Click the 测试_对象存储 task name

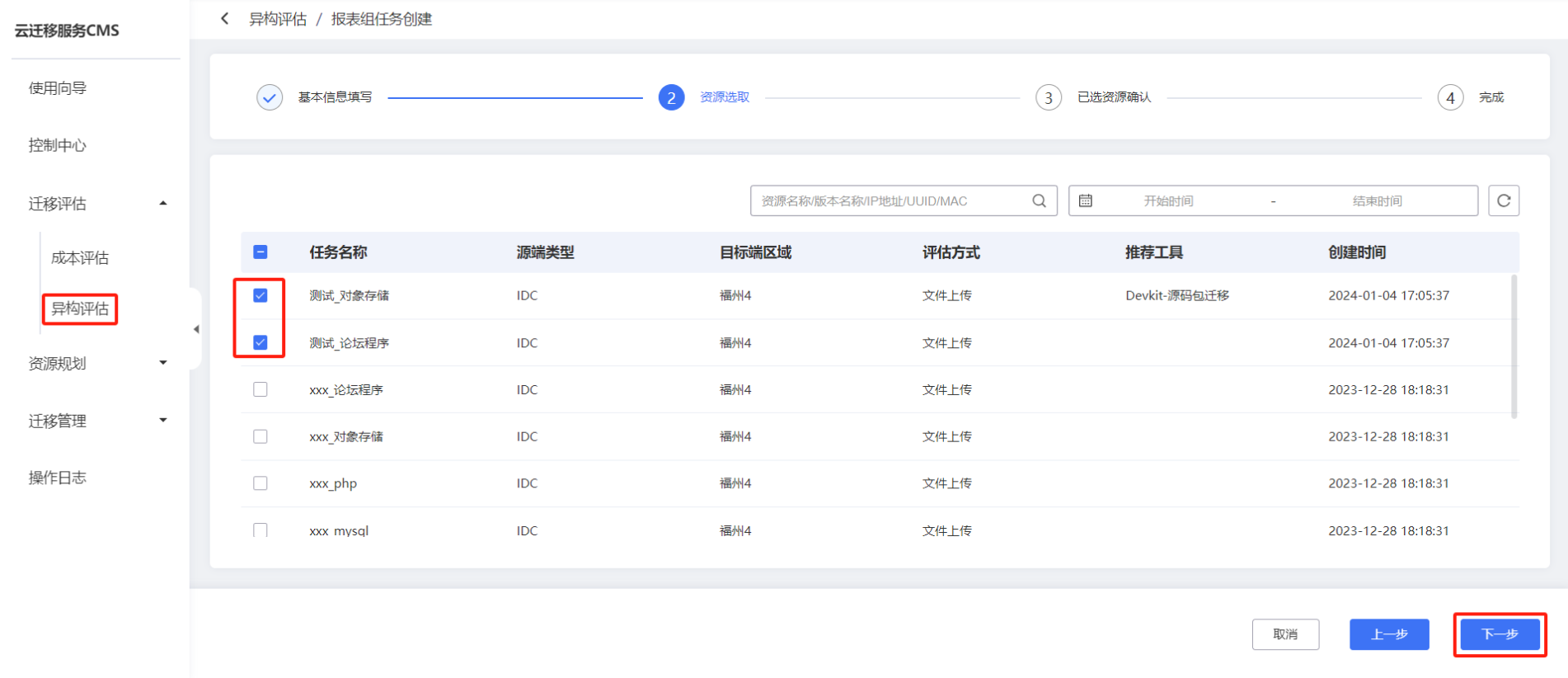(349, 295)
